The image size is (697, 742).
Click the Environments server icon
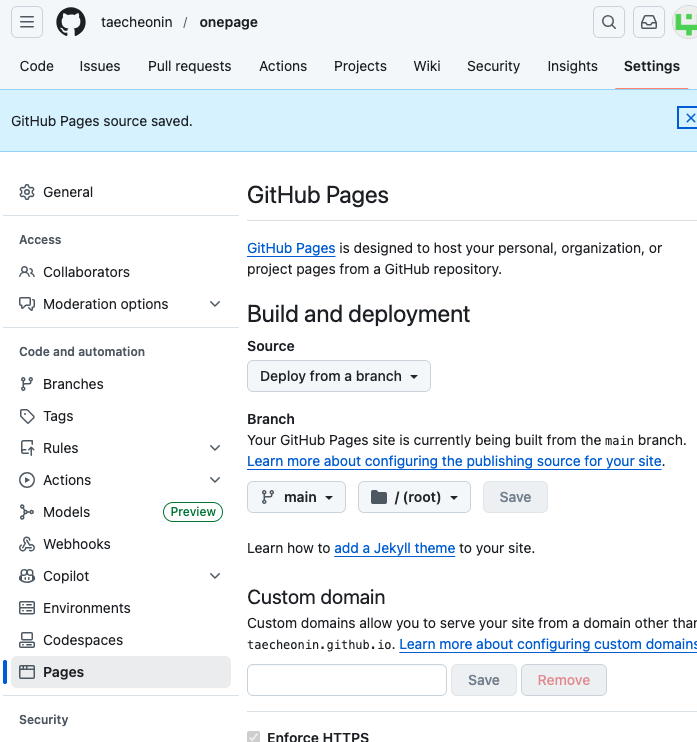pyautogui.click(x=27, y=608)
